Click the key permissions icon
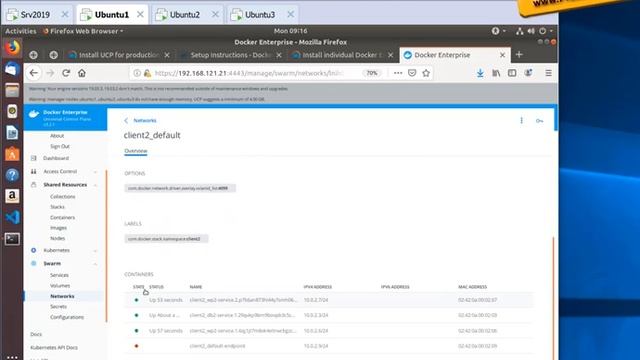 [x=539, y=121]
